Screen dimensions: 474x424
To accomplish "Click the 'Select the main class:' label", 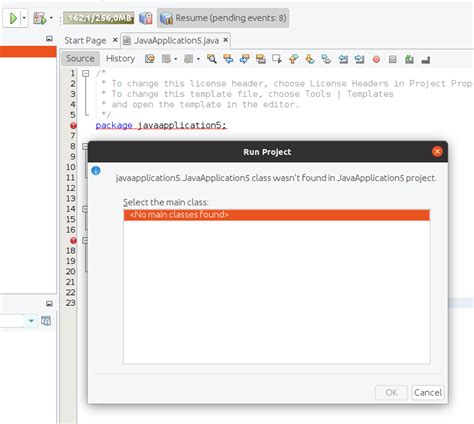I will (x=166, y=202).
